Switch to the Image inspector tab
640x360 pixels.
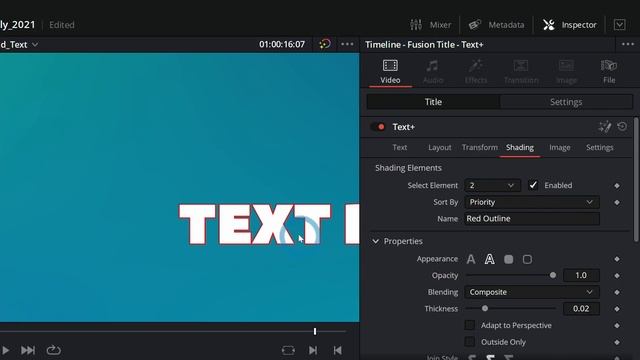point(566,72)
